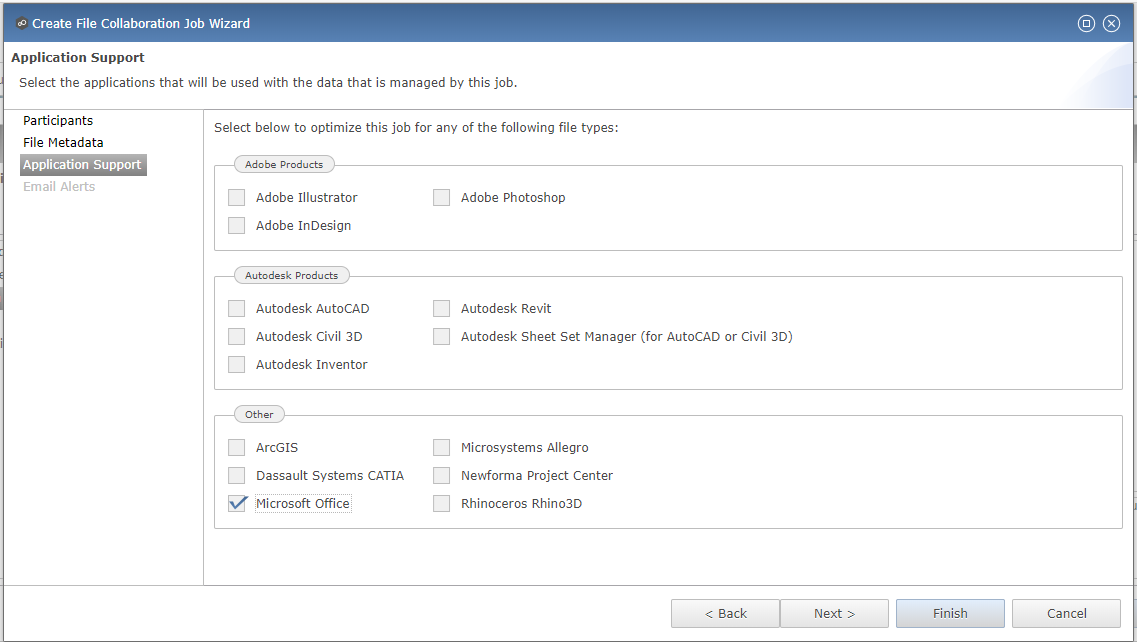This screenshot has height=642, width=1137.
Task: Uncheck the Microsoft Office checkbox
Action: pos(236,503)
